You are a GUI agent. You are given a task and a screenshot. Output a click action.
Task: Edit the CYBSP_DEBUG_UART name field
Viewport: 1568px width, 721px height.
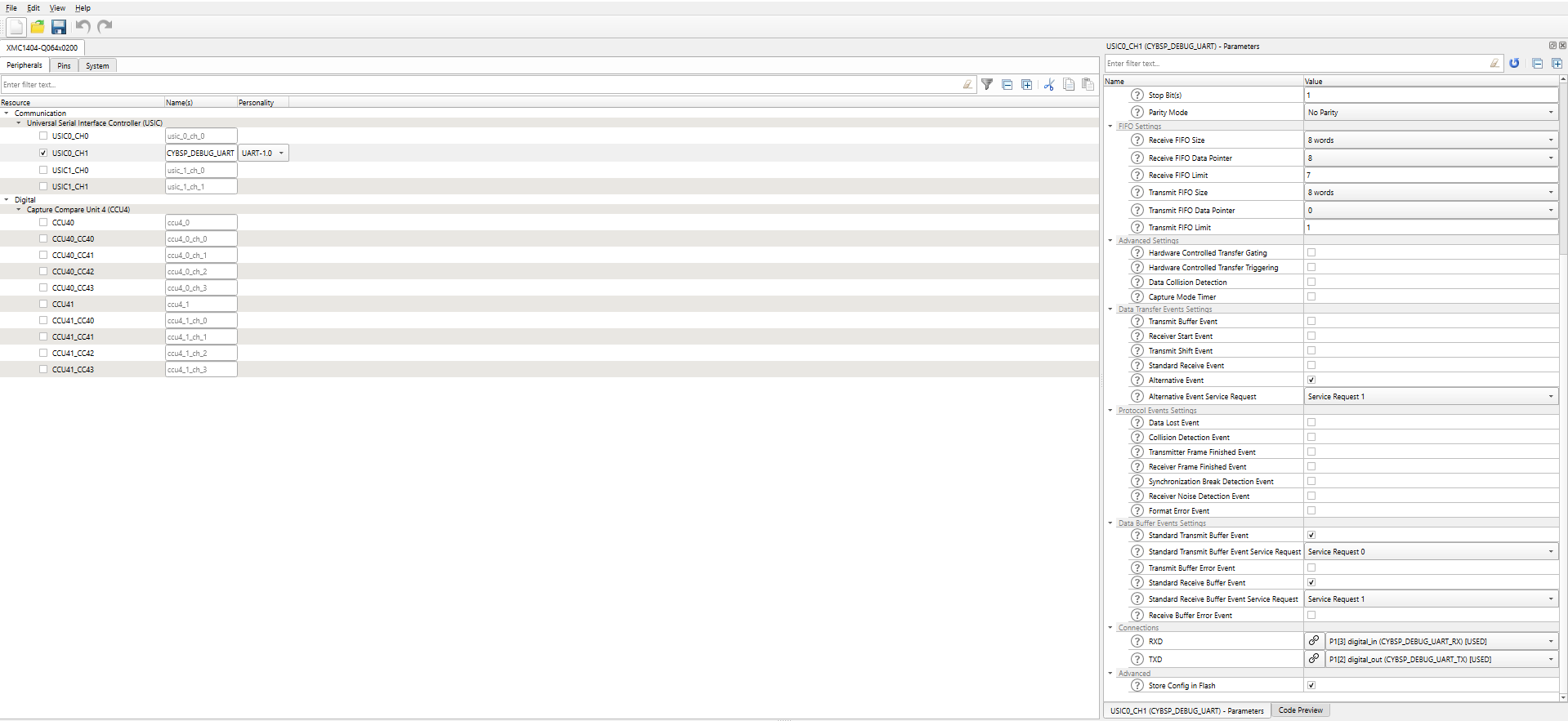201,153
